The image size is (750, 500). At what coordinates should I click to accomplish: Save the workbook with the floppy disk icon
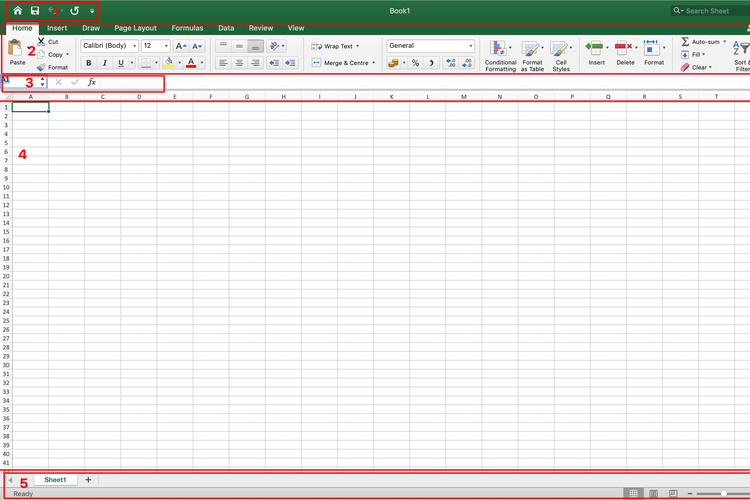(35, 11)
